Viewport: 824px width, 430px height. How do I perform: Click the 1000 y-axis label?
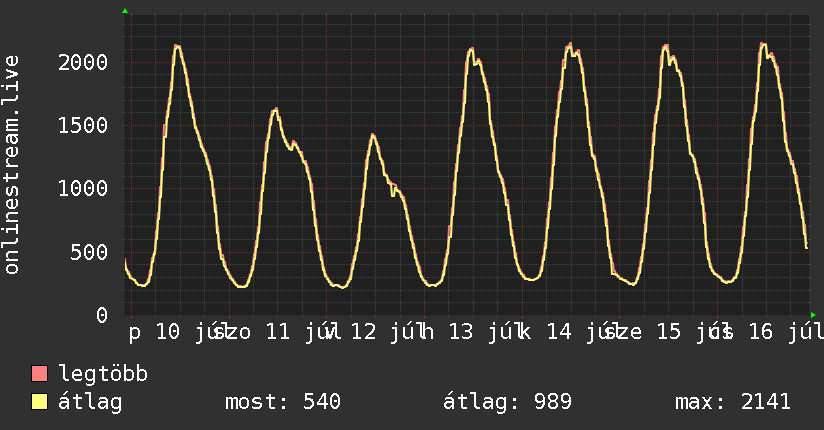click(83, 189)
